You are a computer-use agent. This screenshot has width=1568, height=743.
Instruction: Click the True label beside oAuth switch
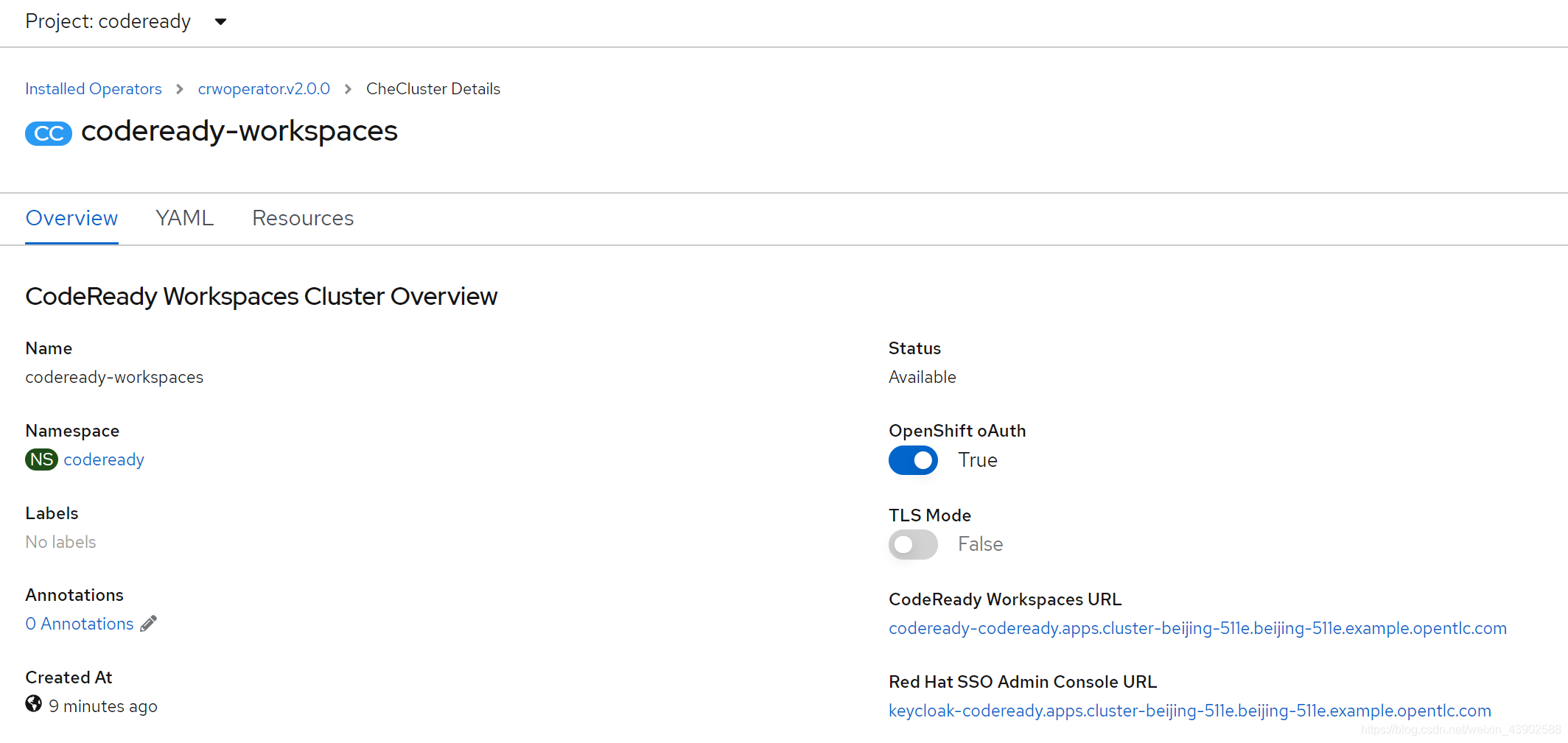(x=978, y=460)
